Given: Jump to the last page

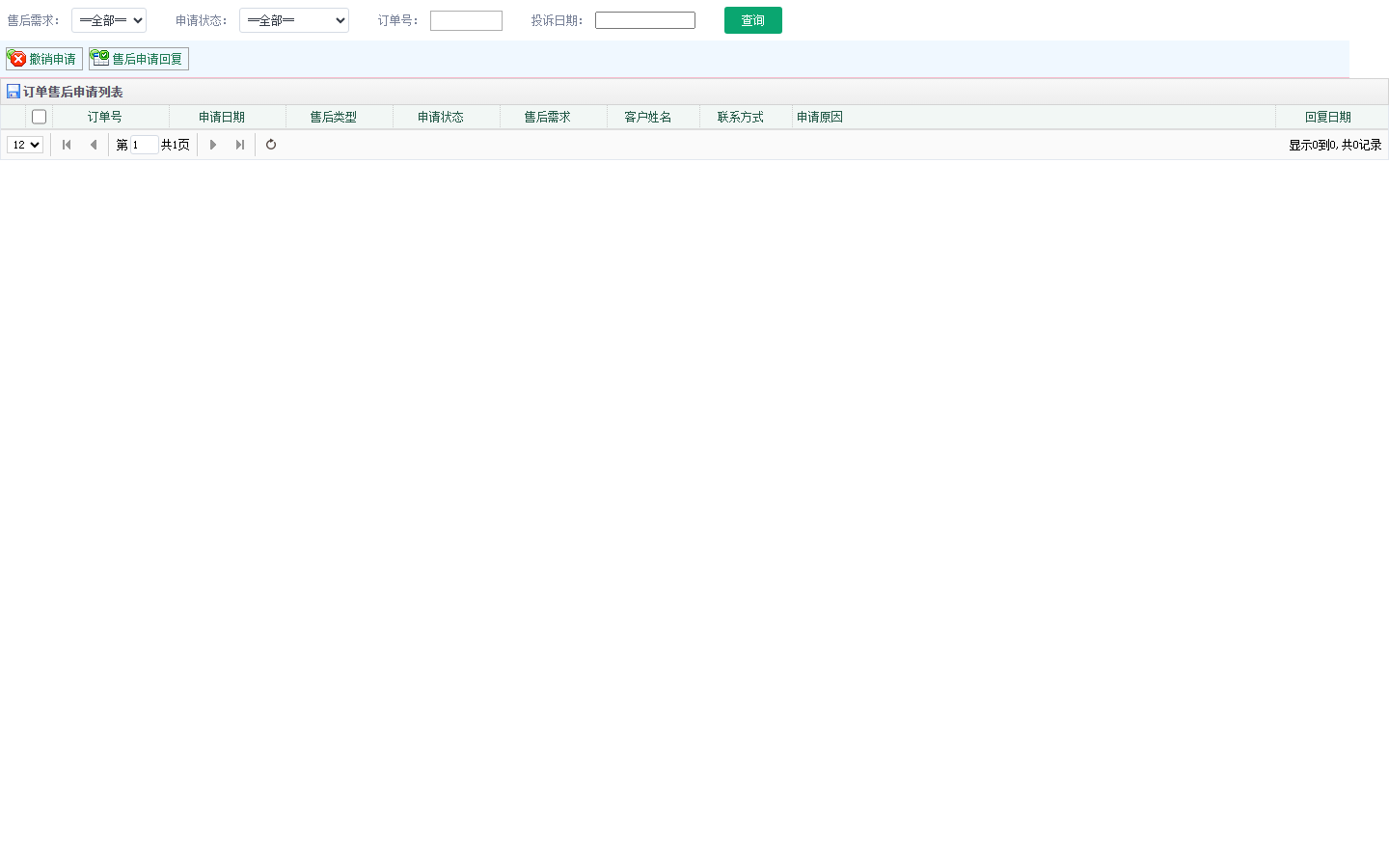Looking at the screenshot, I should tap(240, 145).
